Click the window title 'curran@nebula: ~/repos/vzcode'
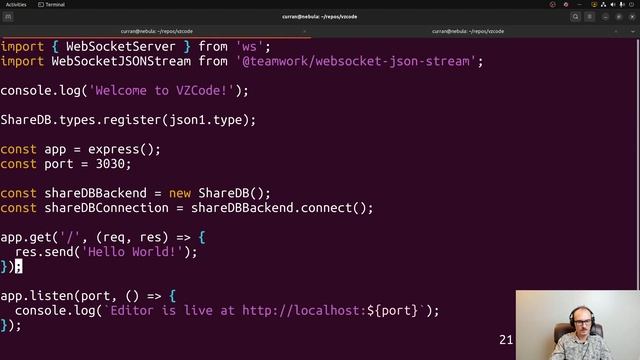This screenshot has width=640, height=360. pos(320,17)
